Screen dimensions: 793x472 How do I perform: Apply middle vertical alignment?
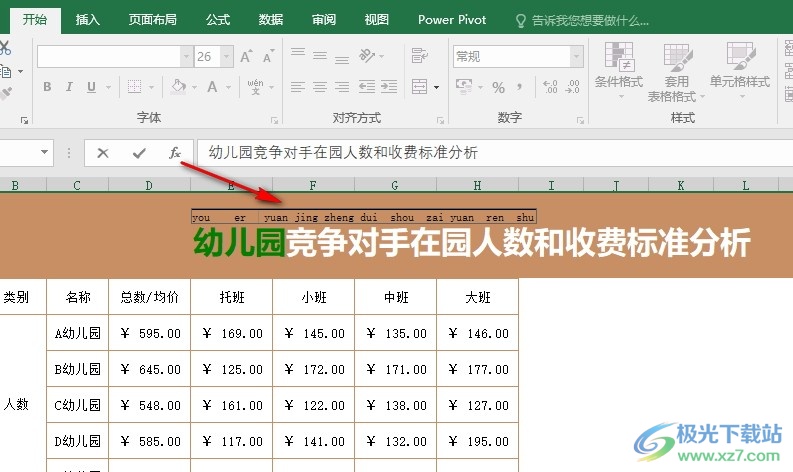[320, 55]
